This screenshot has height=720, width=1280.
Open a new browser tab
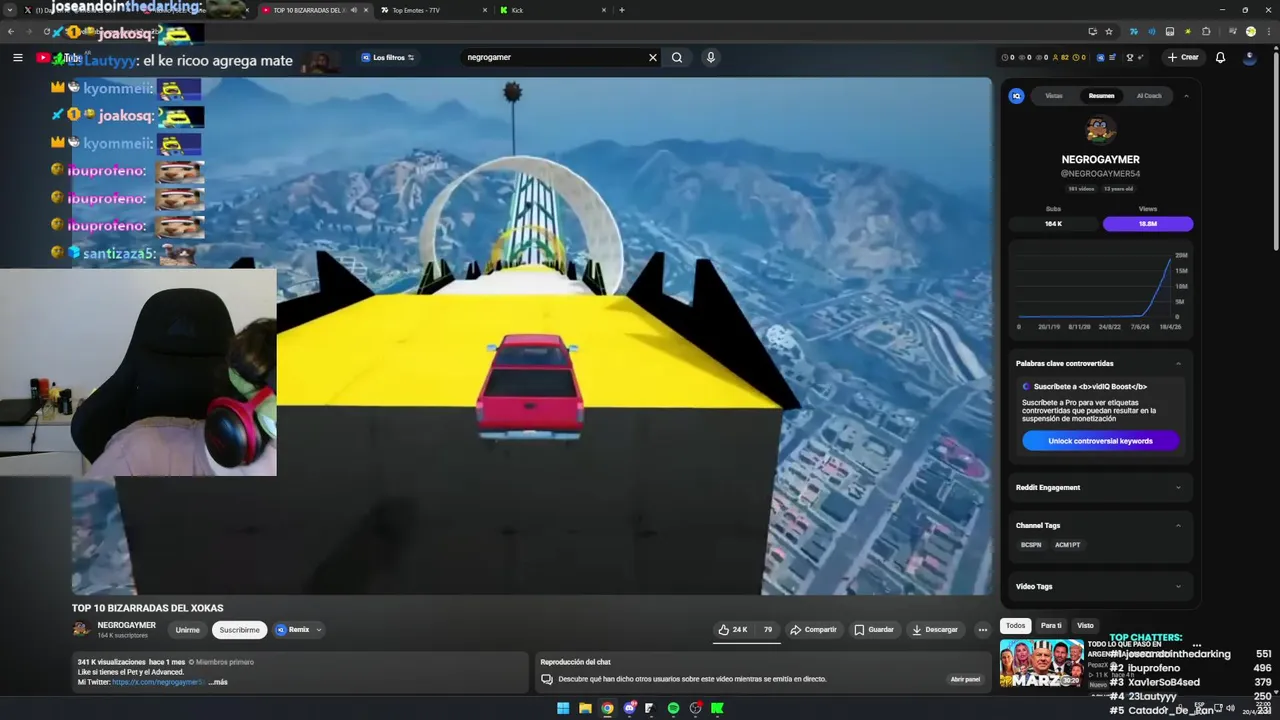(622, 10)
